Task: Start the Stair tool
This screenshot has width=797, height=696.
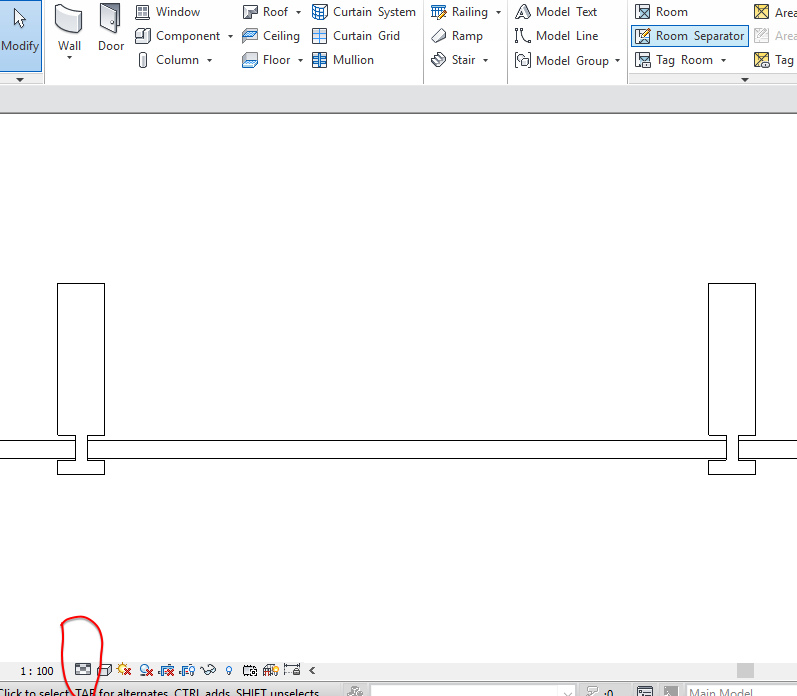Action: pos(453,60)
